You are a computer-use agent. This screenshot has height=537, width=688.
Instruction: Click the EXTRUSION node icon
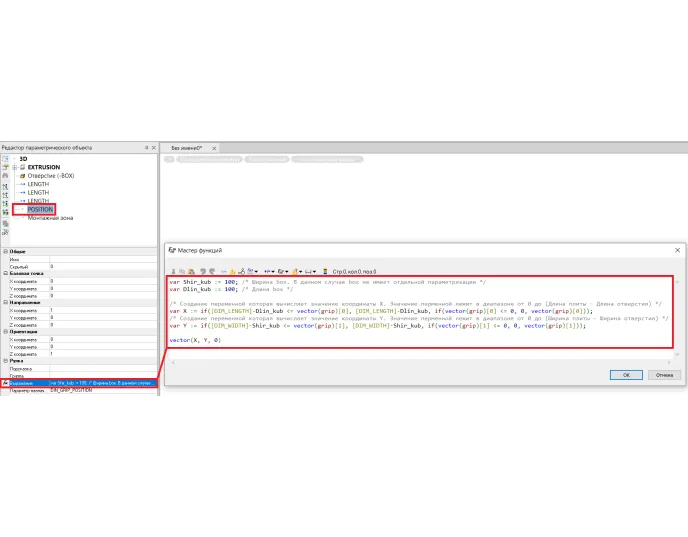click(x=23, y=167)
